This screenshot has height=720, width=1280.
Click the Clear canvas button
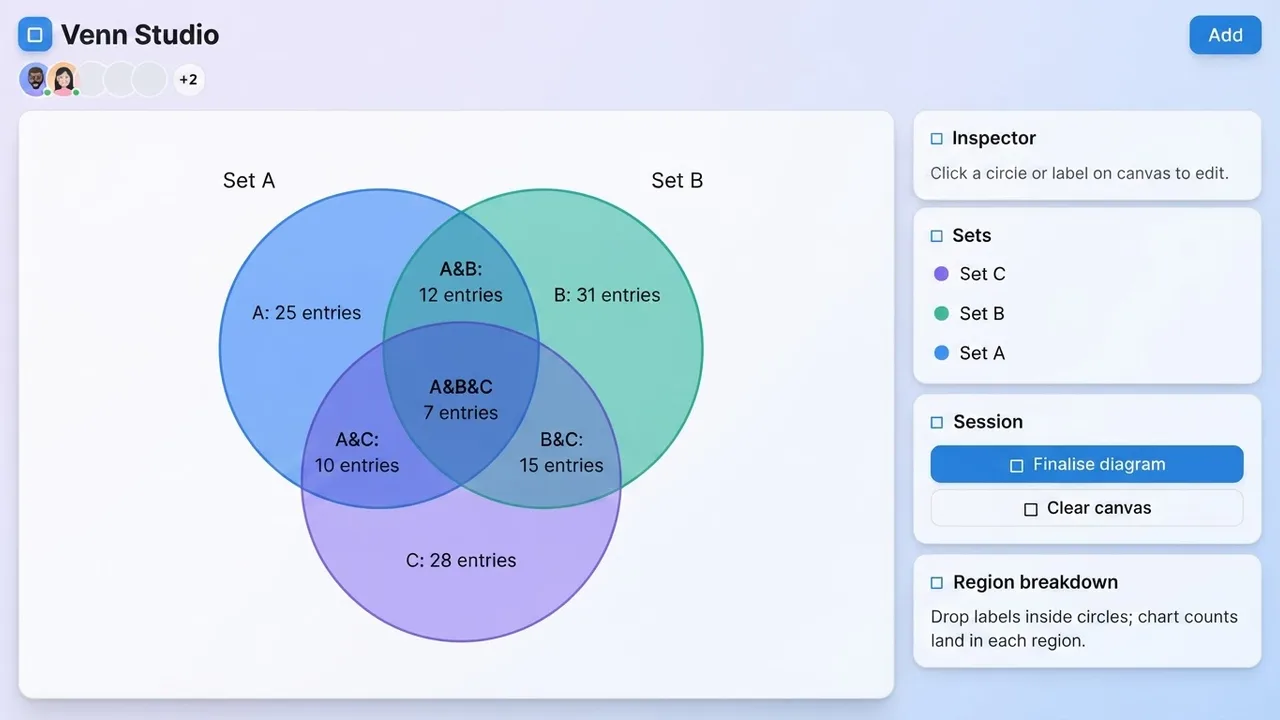1087,508
